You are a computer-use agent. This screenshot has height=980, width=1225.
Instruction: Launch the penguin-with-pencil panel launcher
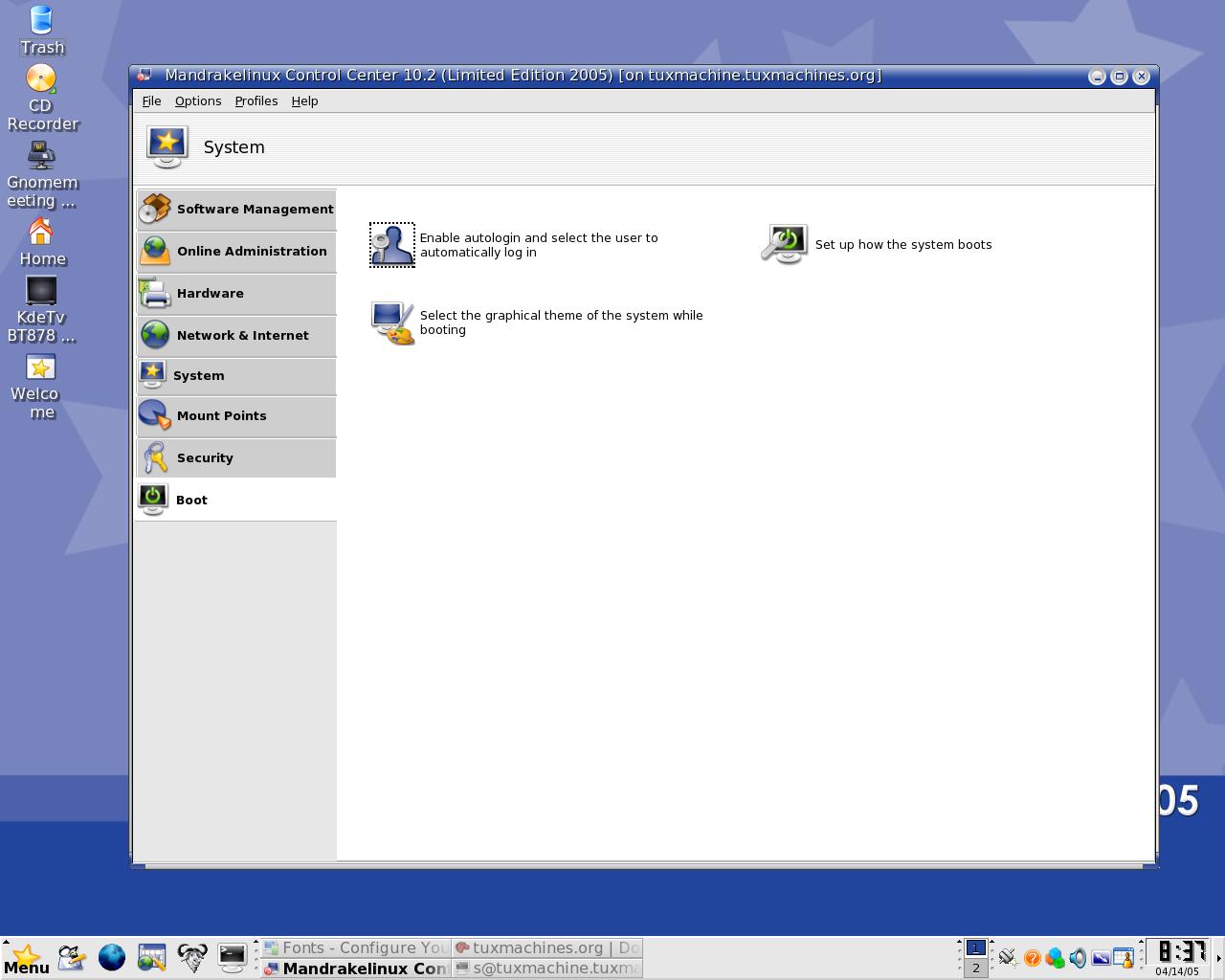[x=72, y=957]
